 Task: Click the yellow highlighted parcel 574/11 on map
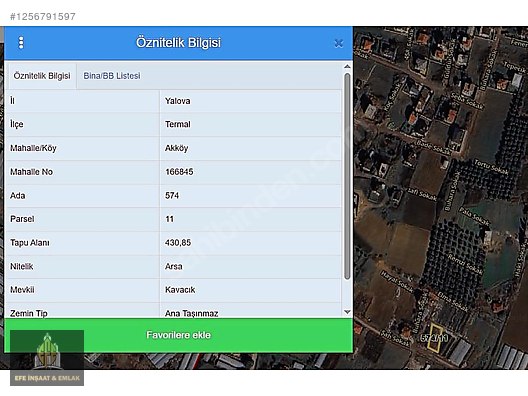pos(434,338)
